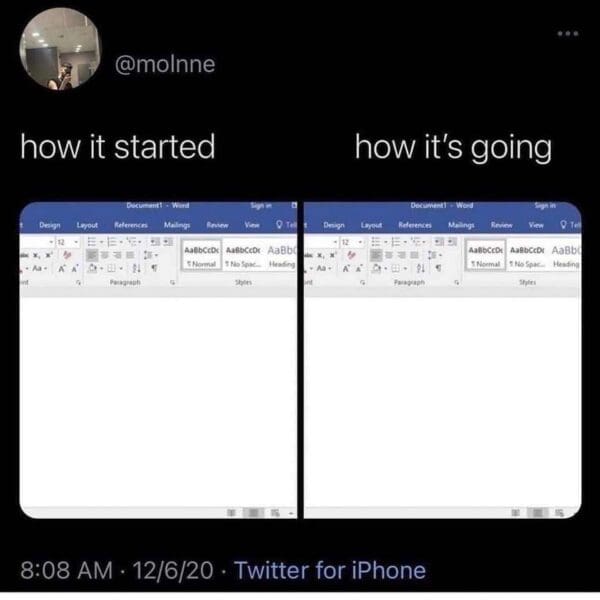The height and width of the screenshot is (600, 600).
Task: Open font size 12 dropdown in left Word window
Action: [68, 242]
